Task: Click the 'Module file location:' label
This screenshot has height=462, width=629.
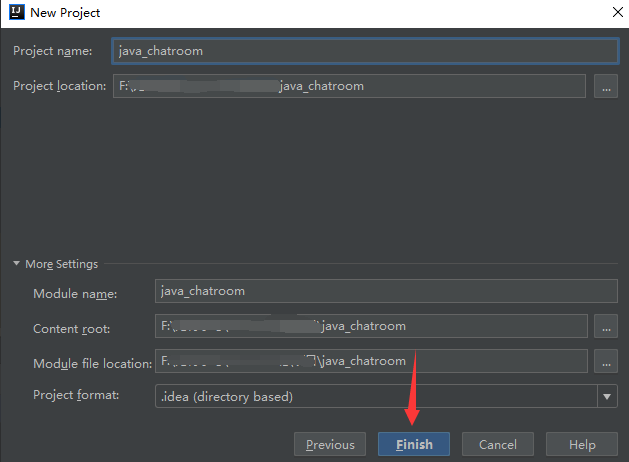Action: (x=93, y=364)
